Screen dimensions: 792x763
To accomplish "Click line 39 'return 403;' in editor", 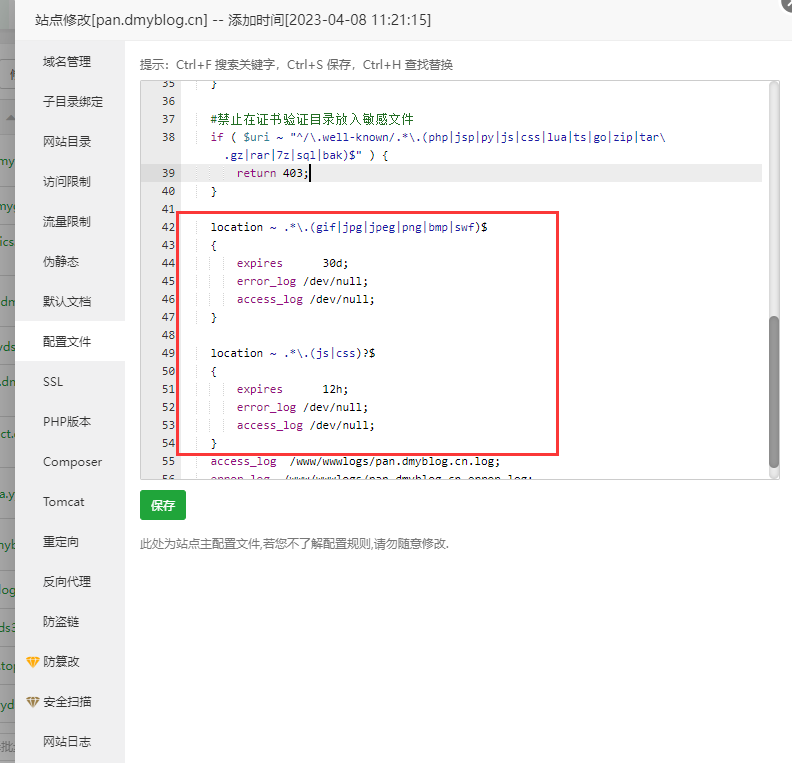I will pyautogui.click(x=272, y=173).
